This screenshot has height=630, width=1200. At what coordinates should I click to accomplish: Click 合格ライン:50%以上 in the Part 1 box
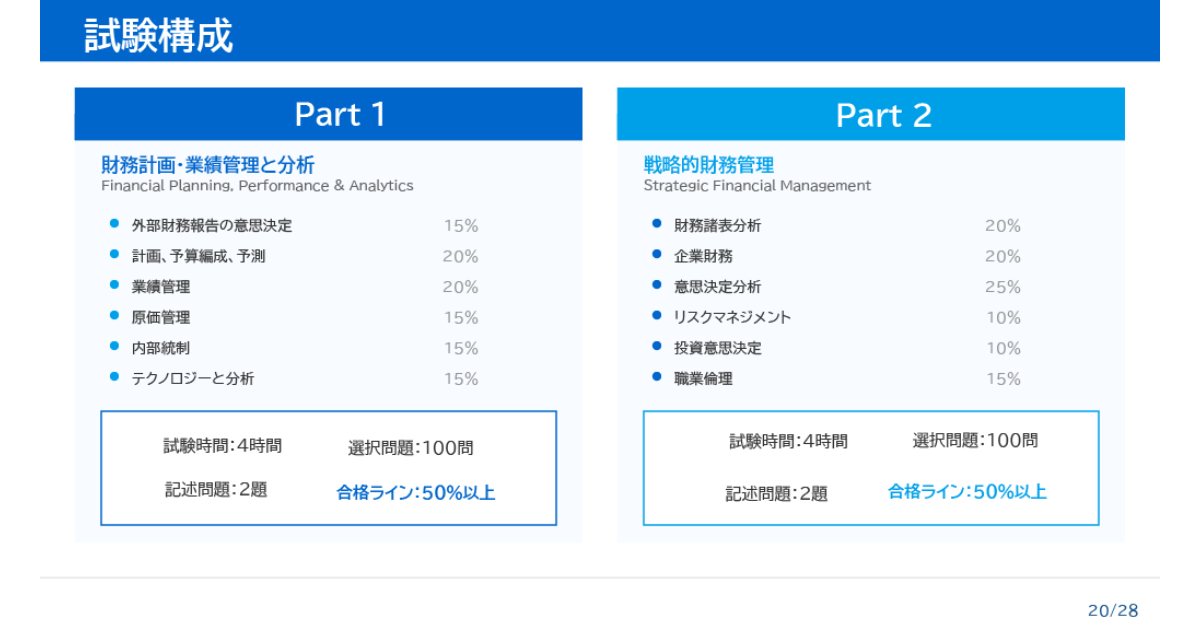tap(416, 492)
